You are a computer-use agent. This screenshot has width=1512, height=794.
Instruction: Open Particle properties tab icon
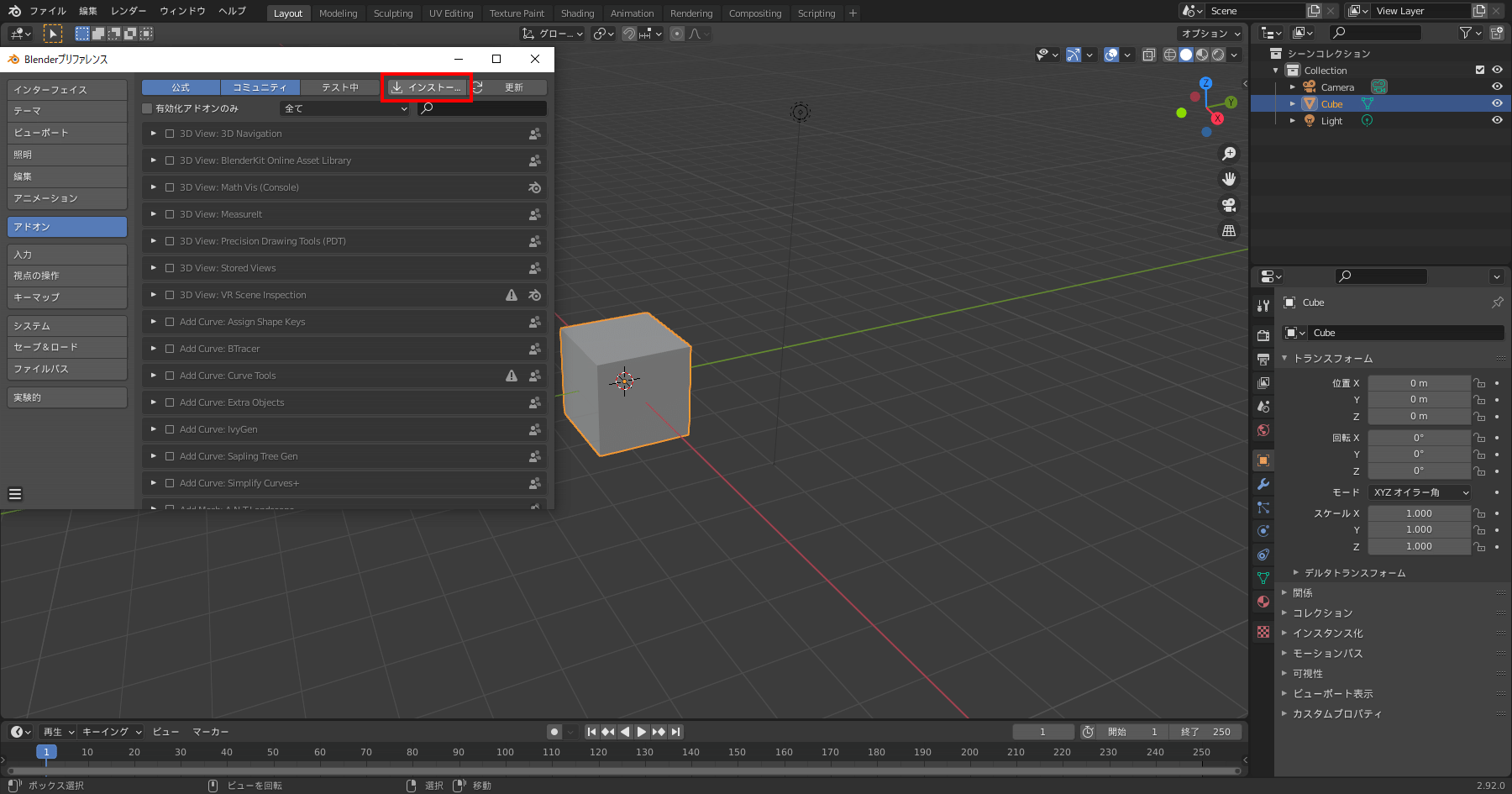pos(1263,507)
